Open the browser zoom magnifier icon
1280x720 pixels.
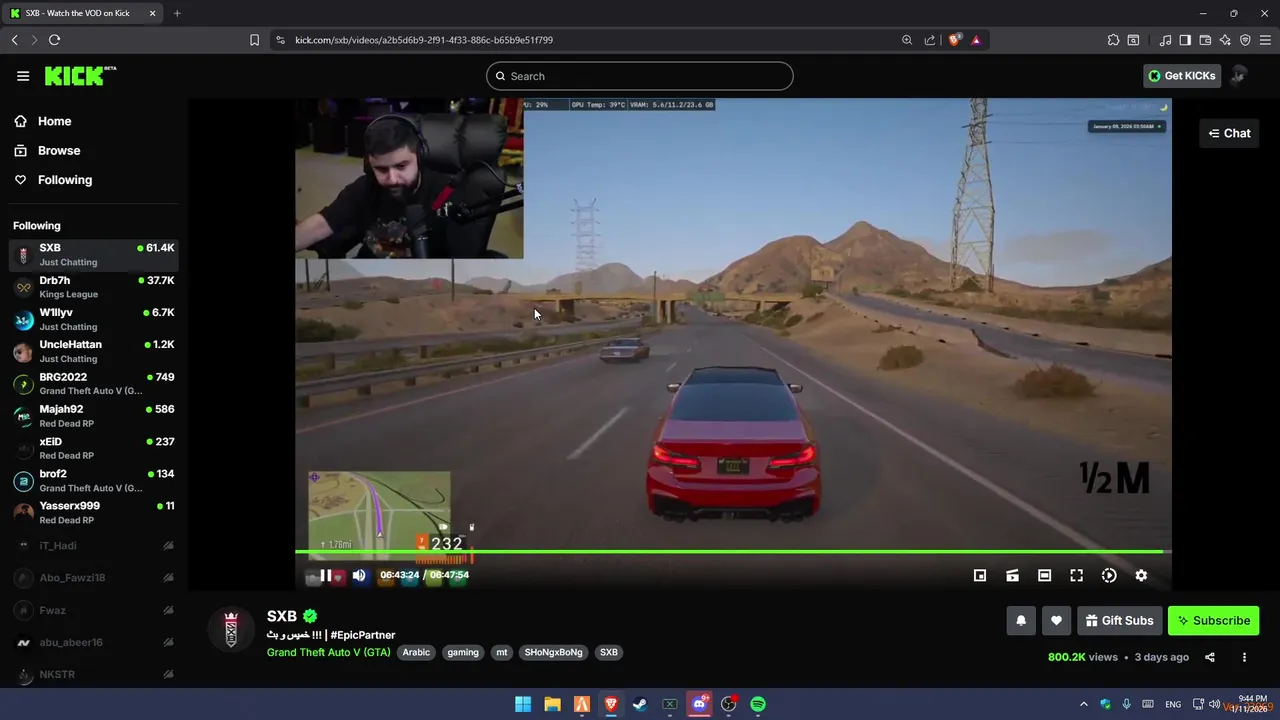tap(907, 40)
